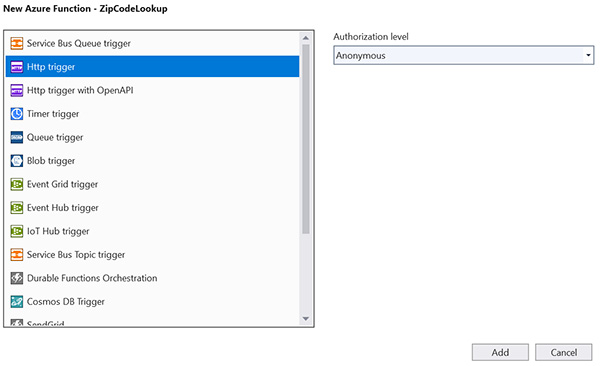
Task: Pick Durable Functions Orchestration
Action: (x=152, y=278)
